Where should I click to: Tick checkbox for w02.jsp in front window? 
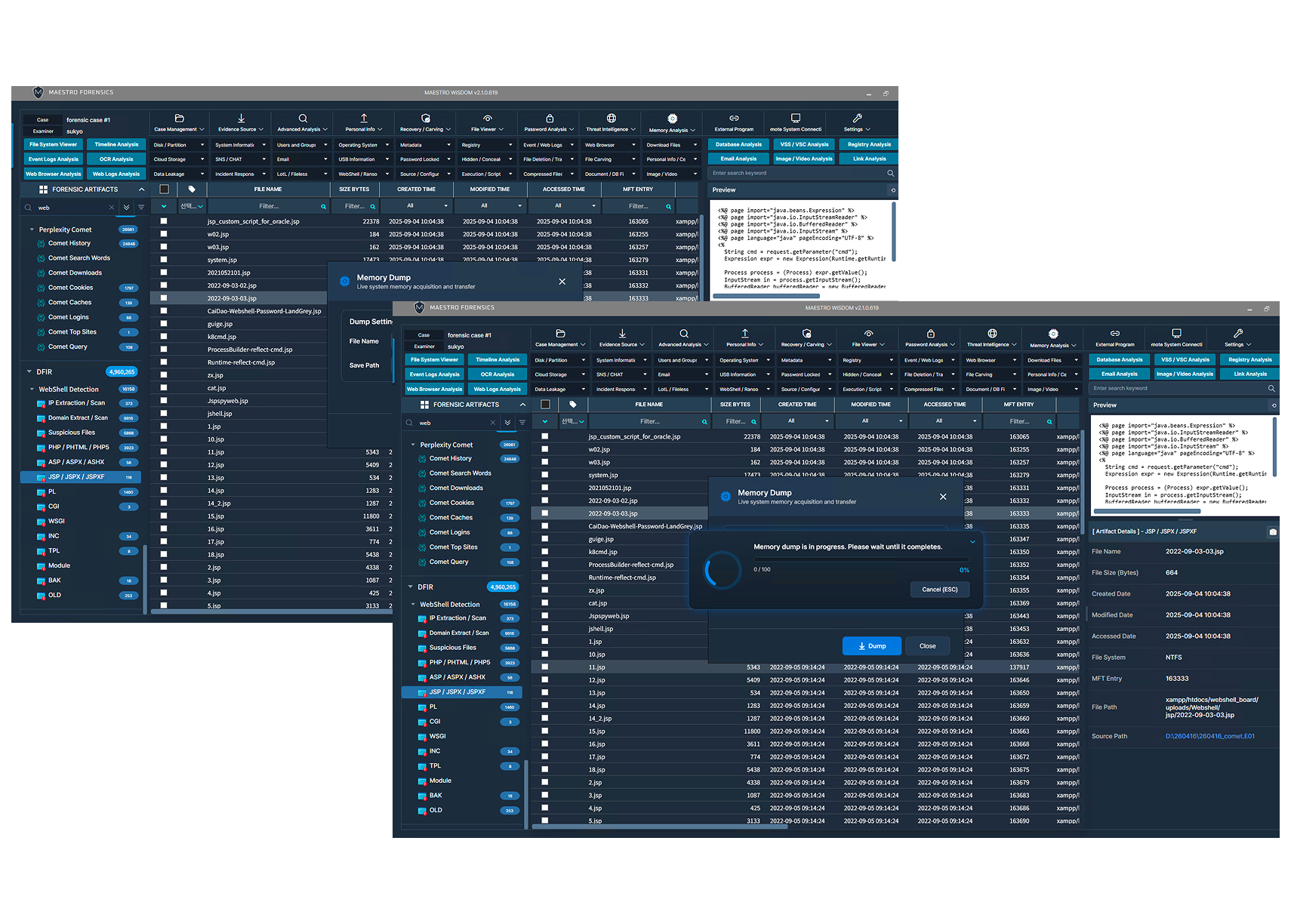pyautogui.click(x=544, y=449)
